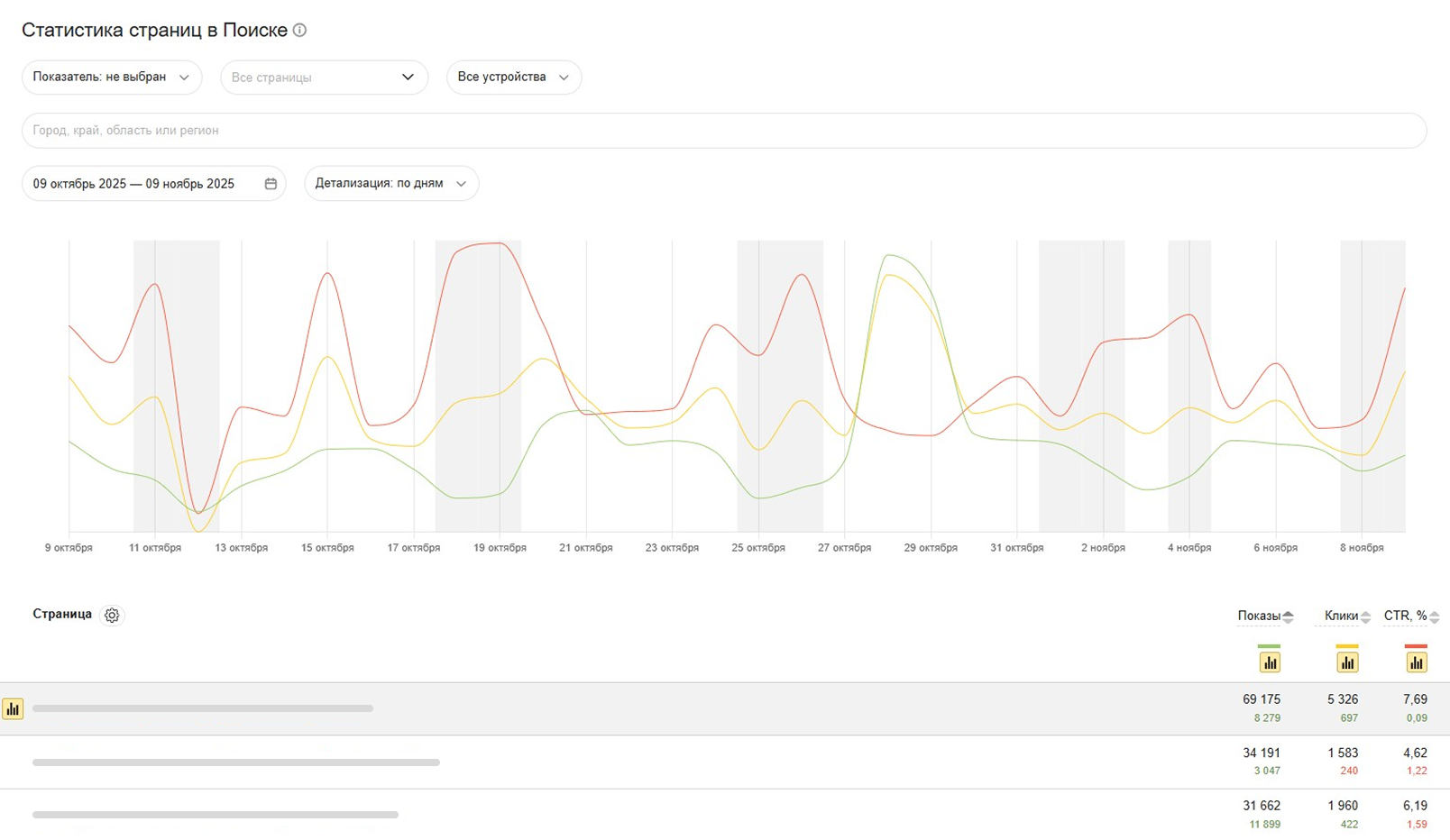Screen dimensions: 1450x840
Task: Sort the table by Показы arrows
Action: point(1288,617)
